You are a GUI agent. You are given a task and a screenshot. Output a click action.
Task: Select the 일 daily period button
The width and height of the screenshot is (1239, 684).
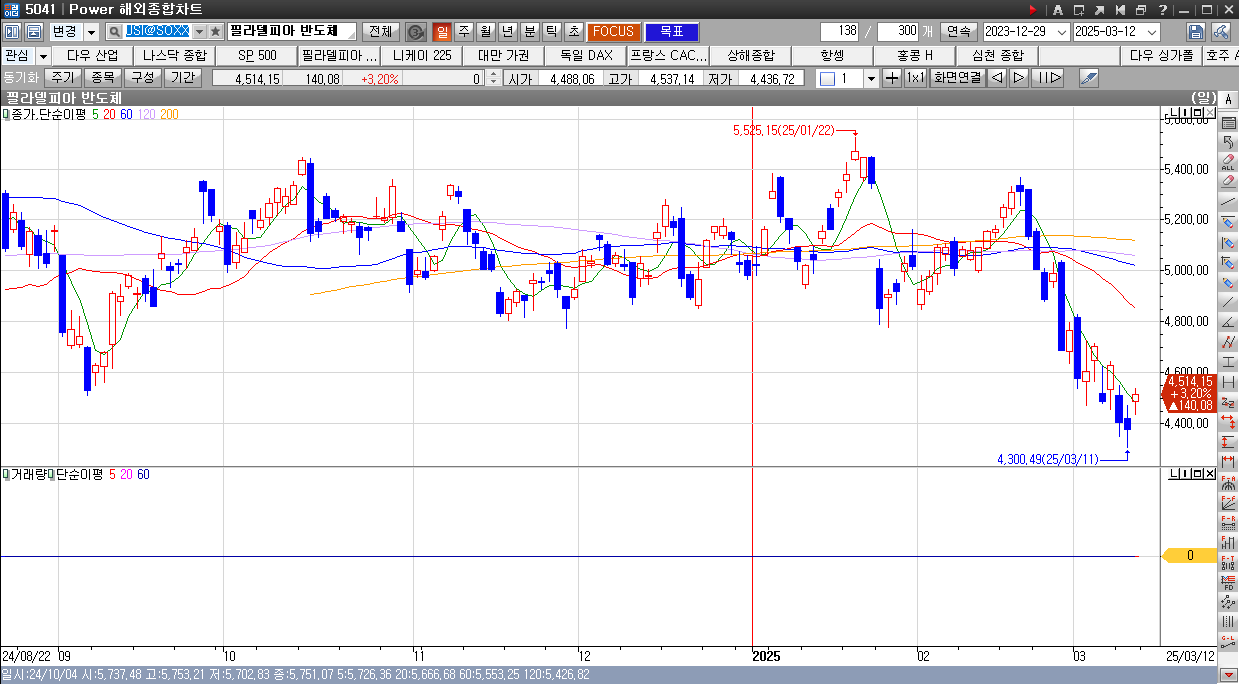[x=442, y=32]
